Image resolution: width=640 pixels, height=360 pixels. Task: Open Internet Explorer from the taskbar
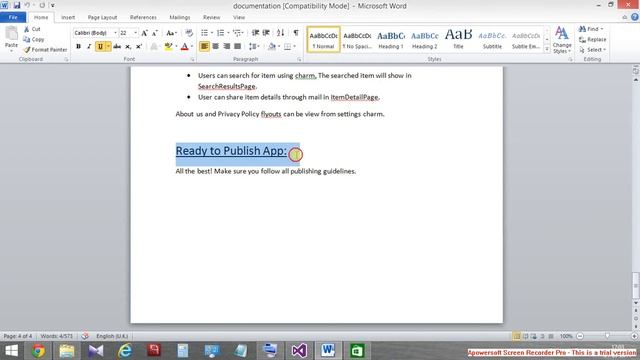click(125, 351)
